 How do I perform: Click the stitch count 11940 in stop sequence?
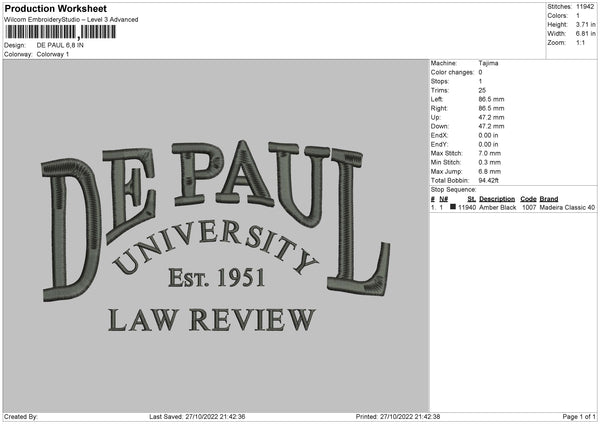click(467, 207)
